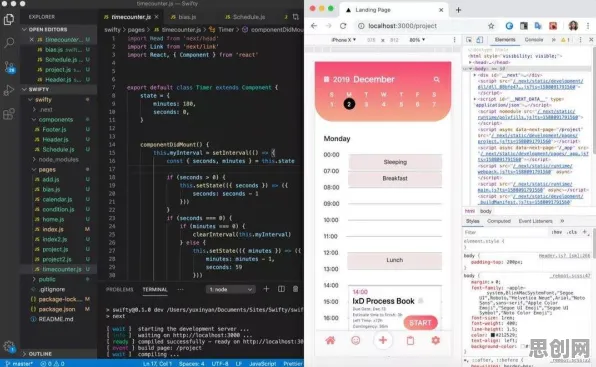The image size is (596, 367).
Task: Click the IxD Process Book task title
Action: click(383, 301)
